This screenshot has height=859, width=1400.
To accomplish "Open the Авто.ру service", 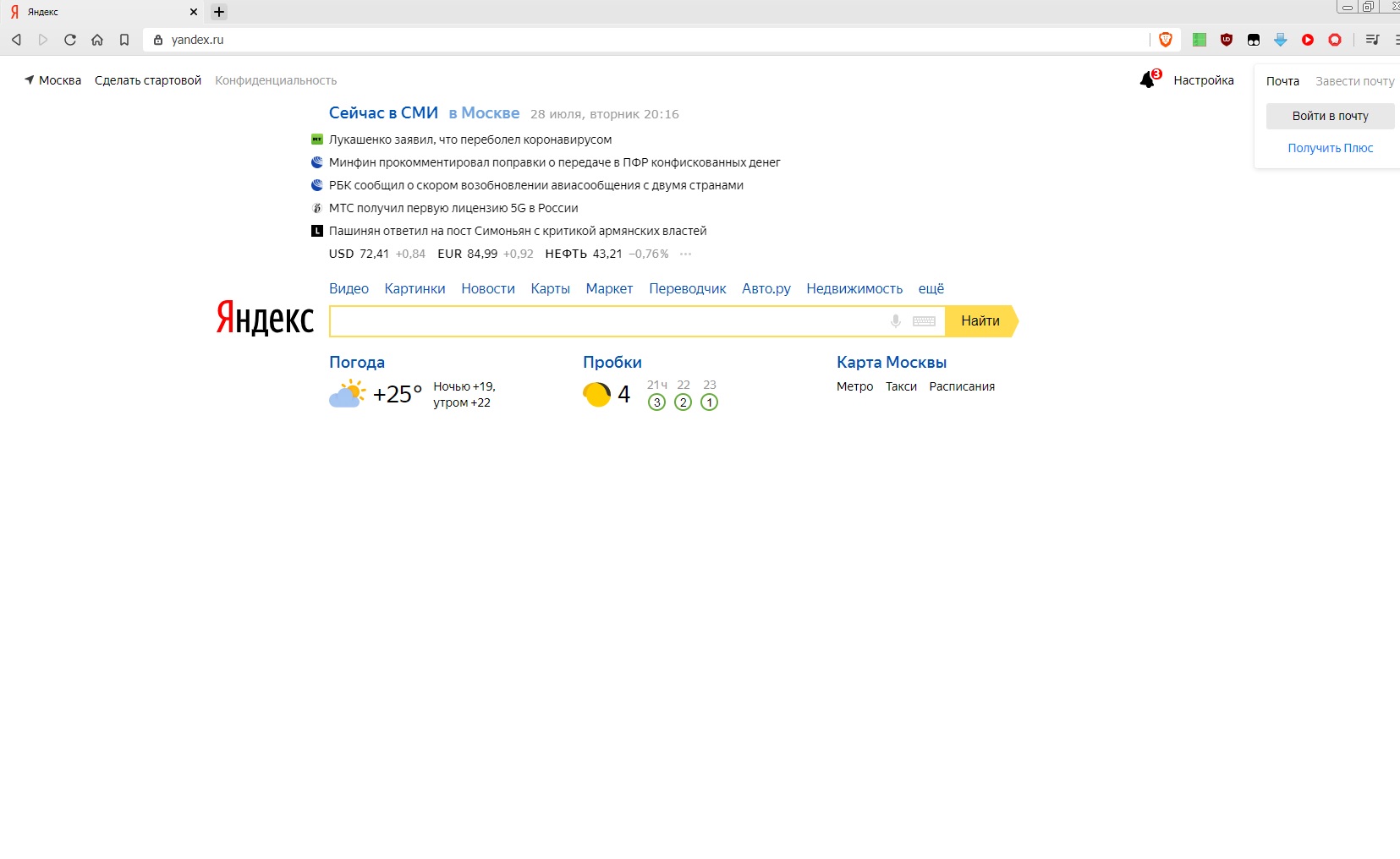I will [x=766, y=288].
